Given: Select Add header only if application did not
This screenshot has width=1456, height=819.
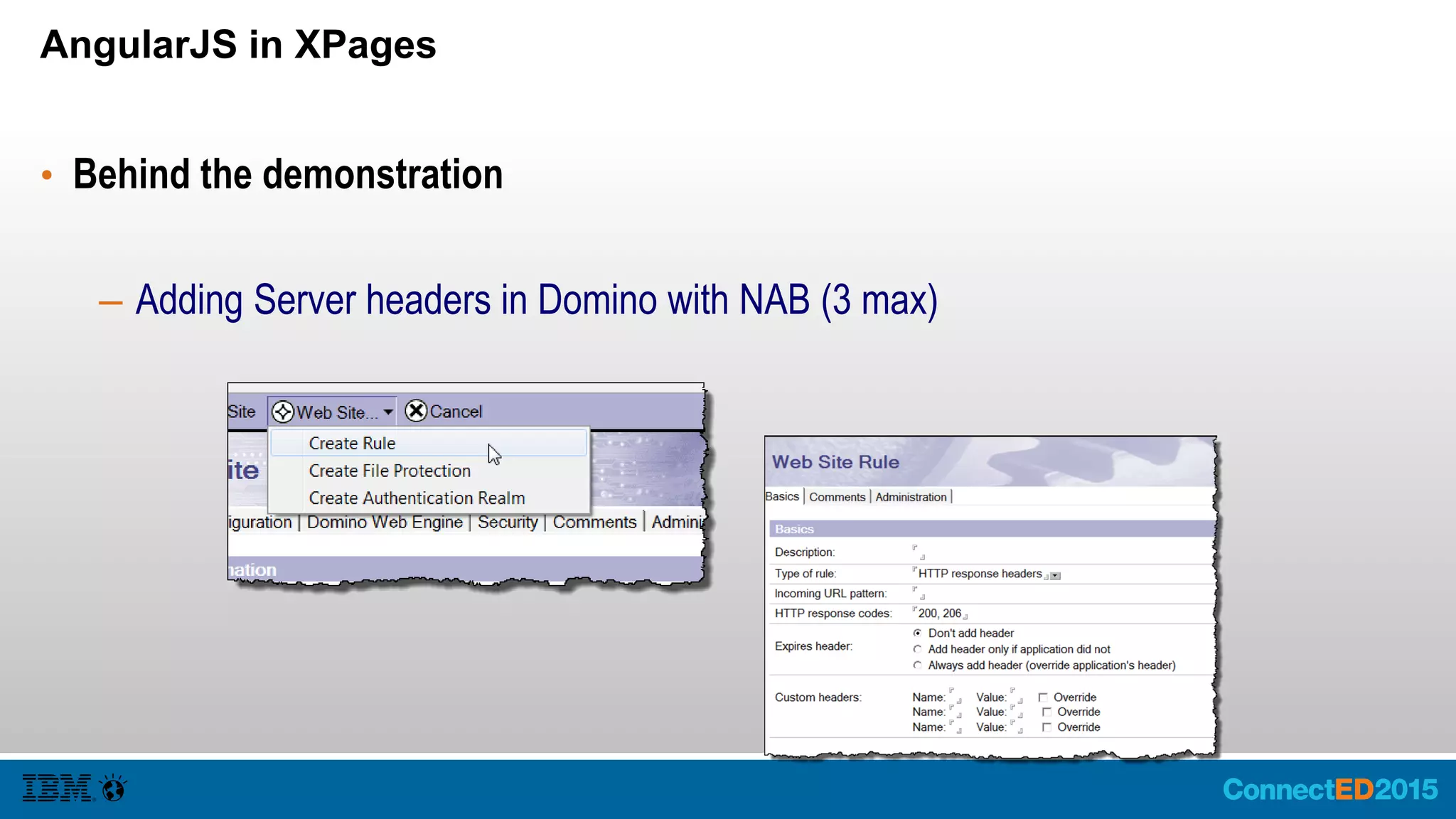Looking at the screenshot, I should click(x=917, y=649).
